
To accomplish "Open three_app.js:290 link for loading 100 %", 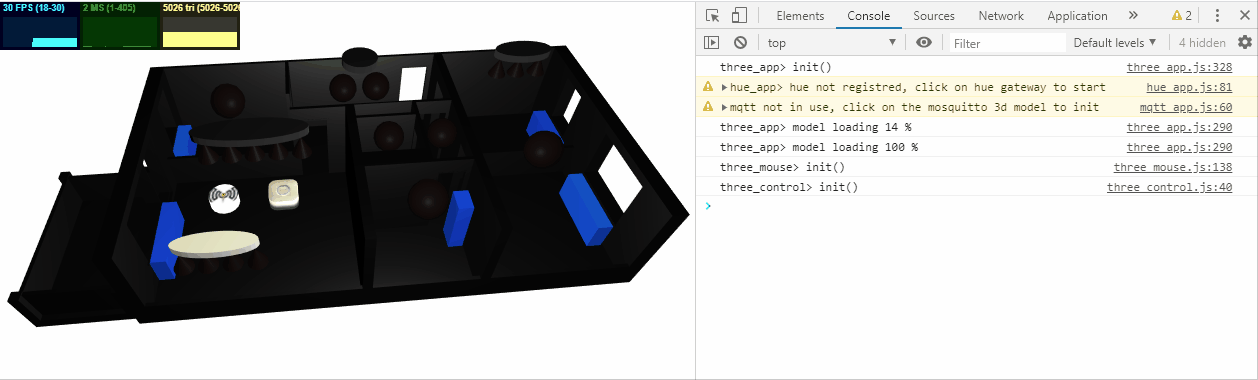I will (1179, 148).
